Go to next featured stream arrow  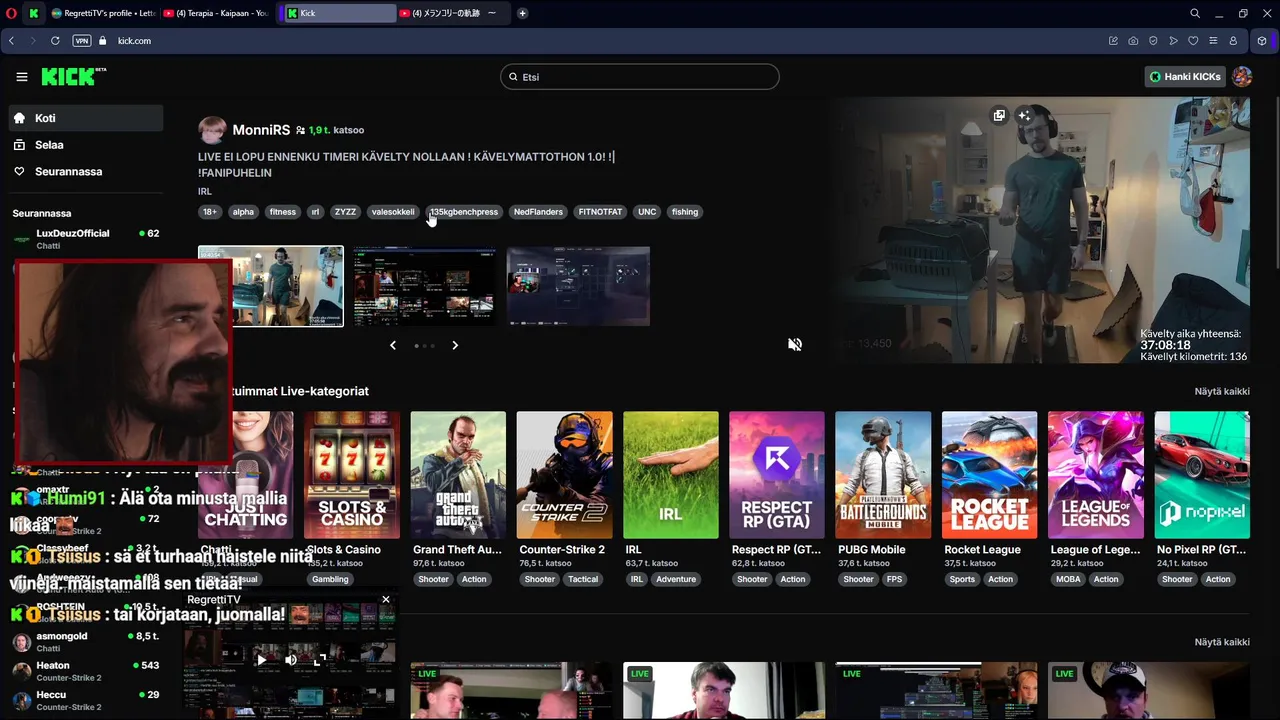455,345
